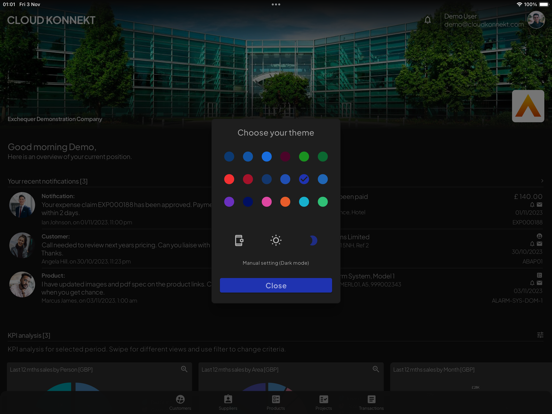Screen dimensions: 552x414
Task: Click the three dots at top center
Action: tap(276, 5)
